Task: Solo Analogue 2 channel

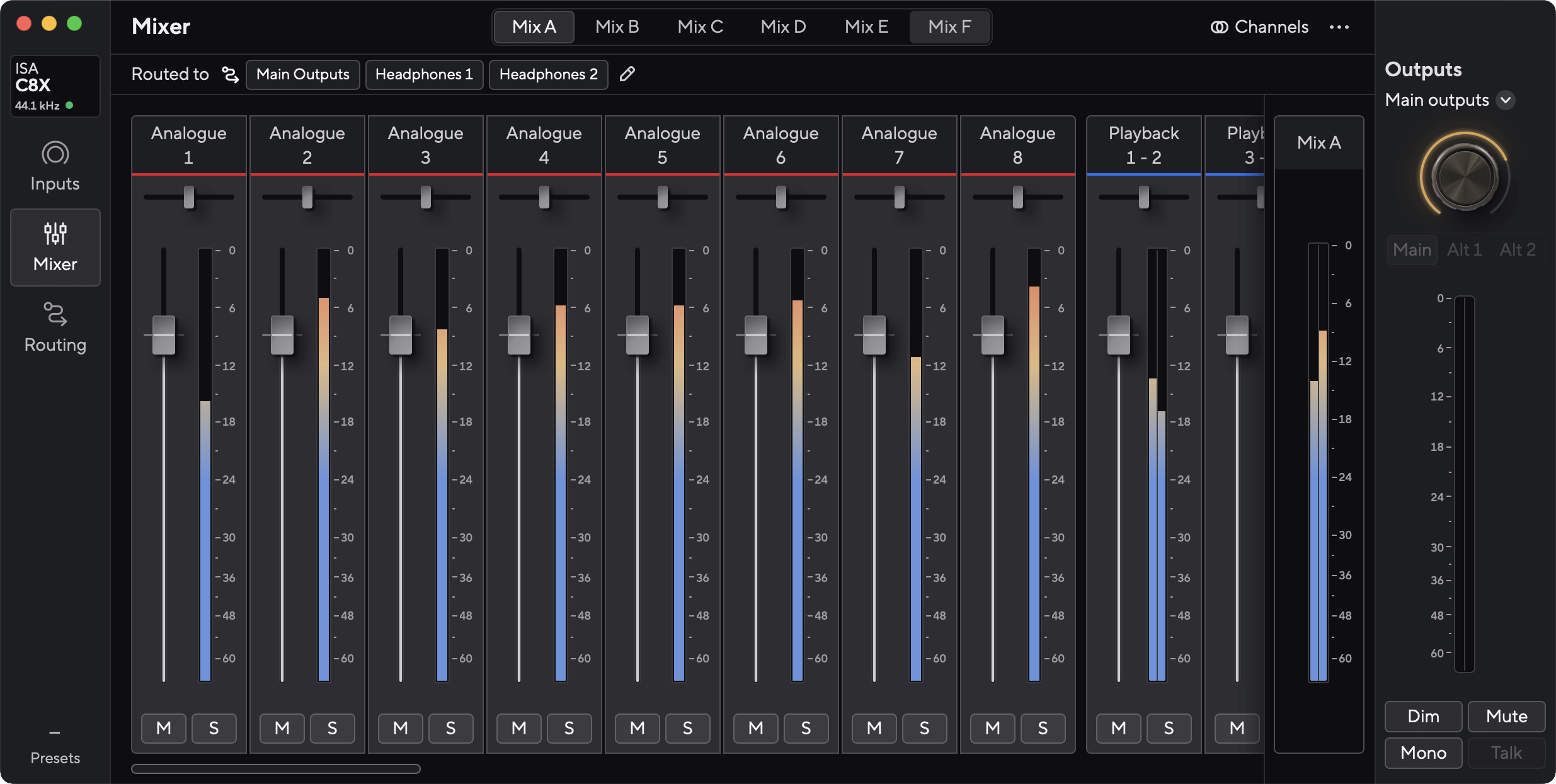Action: (333, 729)
